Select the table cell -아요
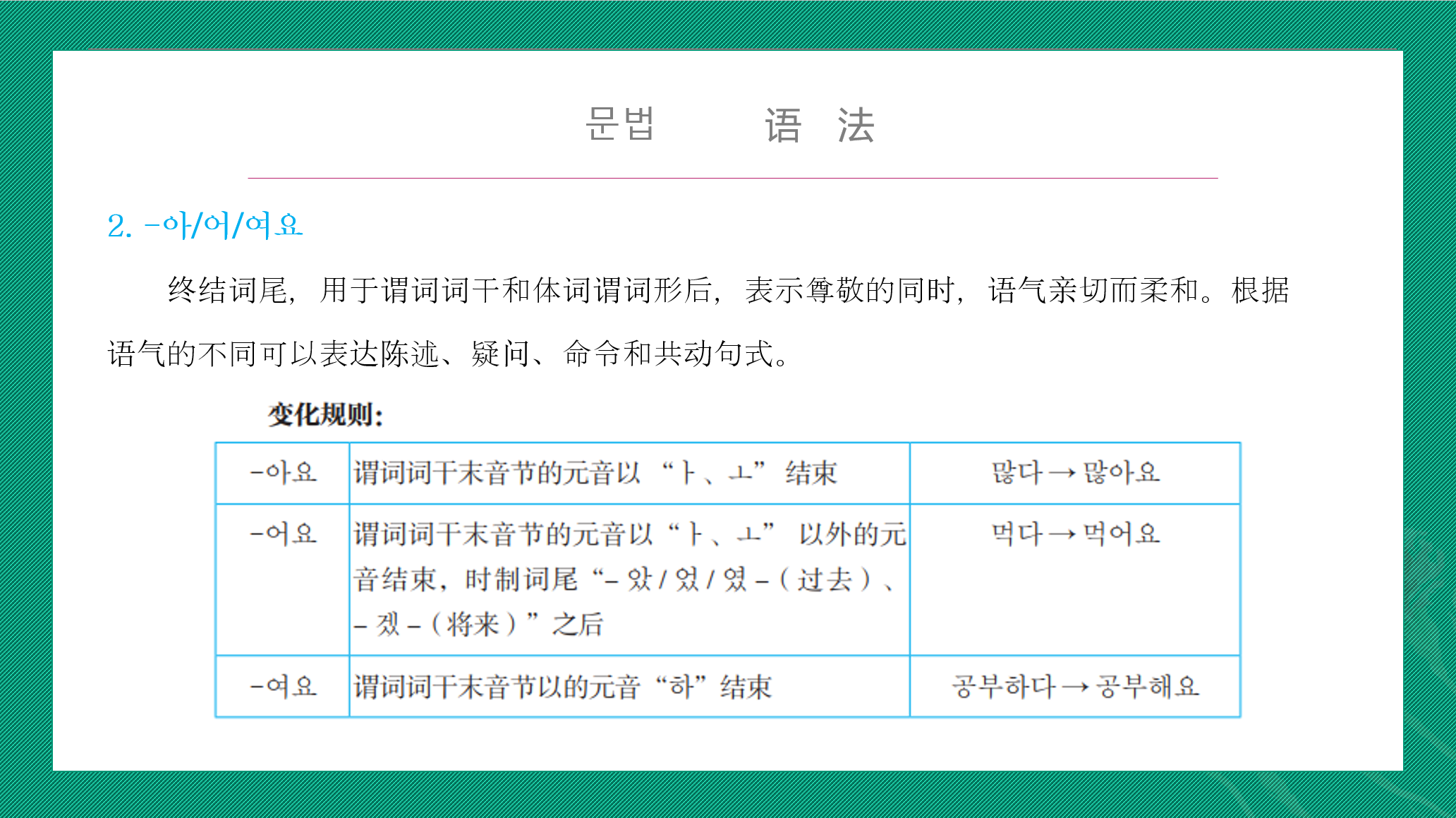1456x818 pixels. coord(283,473)
